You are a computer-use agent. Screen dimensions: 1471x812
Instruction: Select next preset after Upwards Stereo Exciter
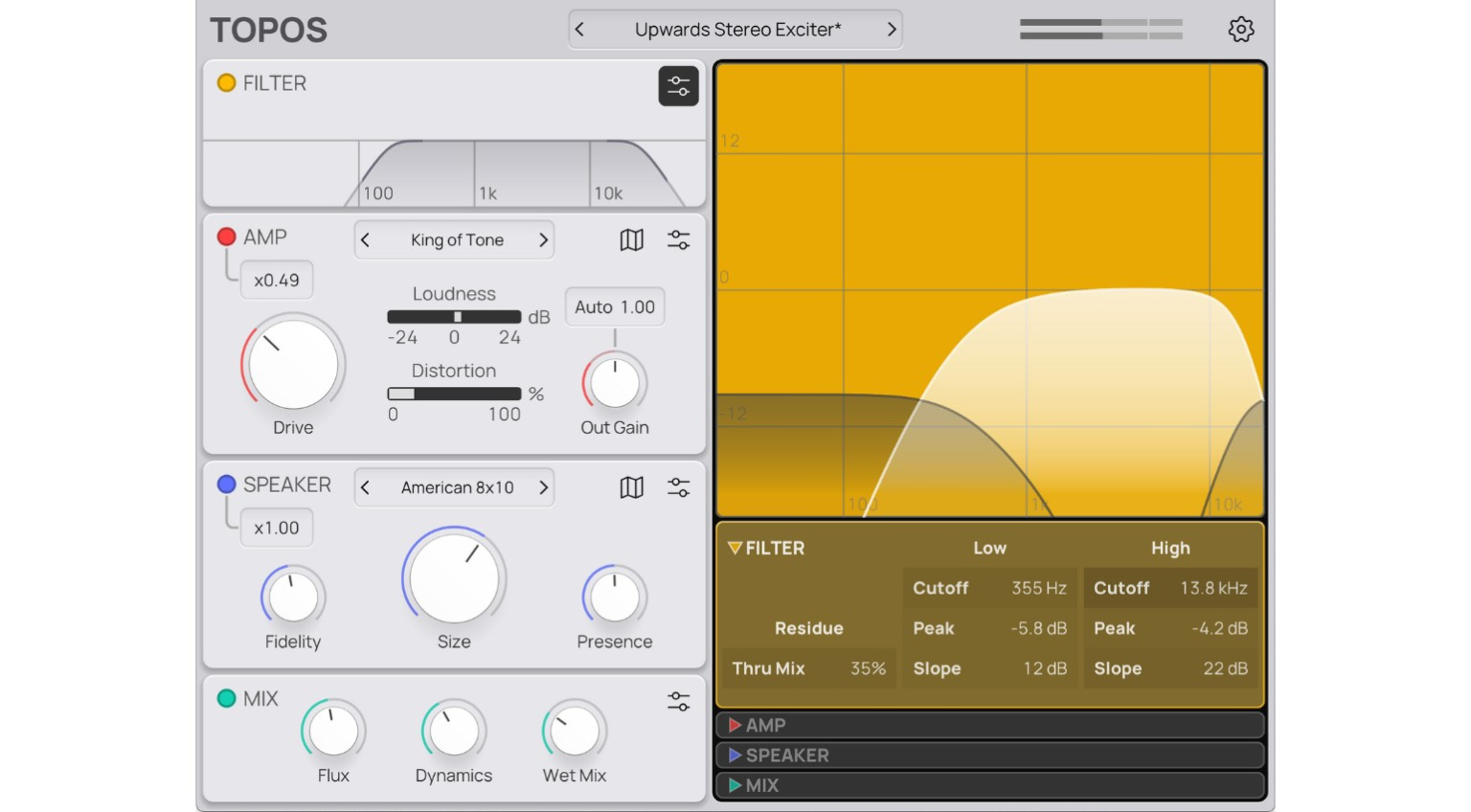click(x=891, y=30)
